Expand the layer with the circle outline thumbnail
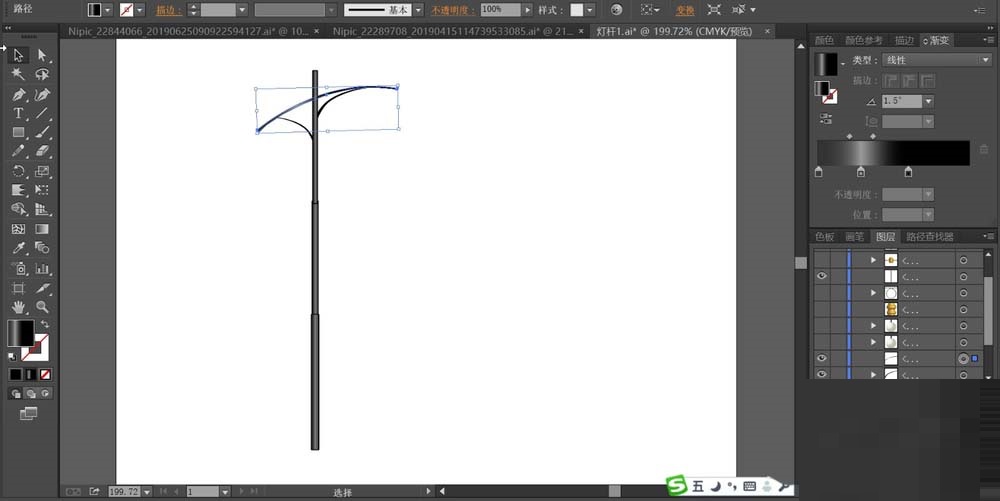The image size is (1000, 501). pyautogui.click(x=874, y=293)
